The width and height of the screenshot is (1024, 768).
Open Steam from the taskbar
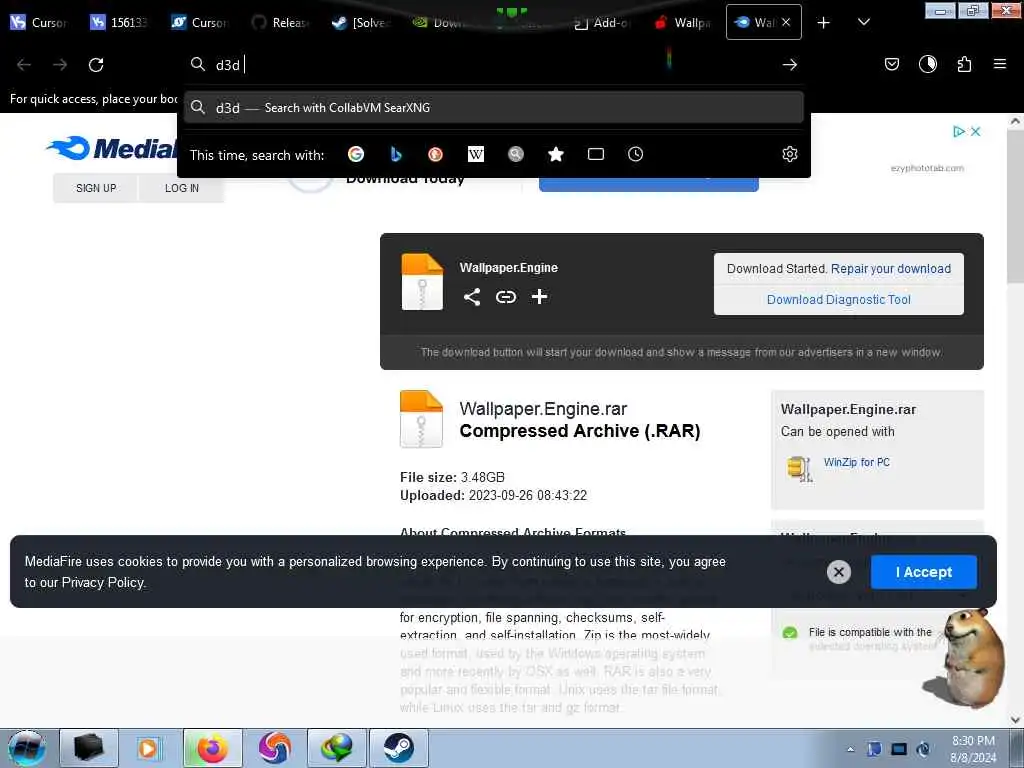click(x=399, y=748)
